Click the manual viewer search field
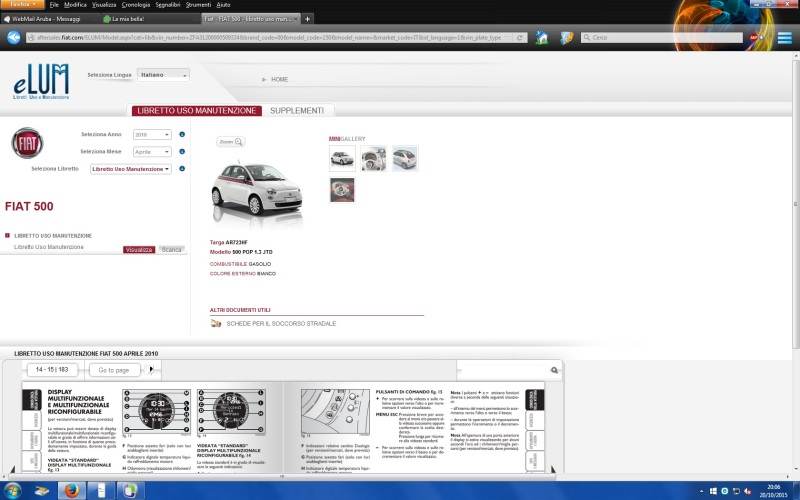This screenshot has height=500, width=800. tap(503, 370)
